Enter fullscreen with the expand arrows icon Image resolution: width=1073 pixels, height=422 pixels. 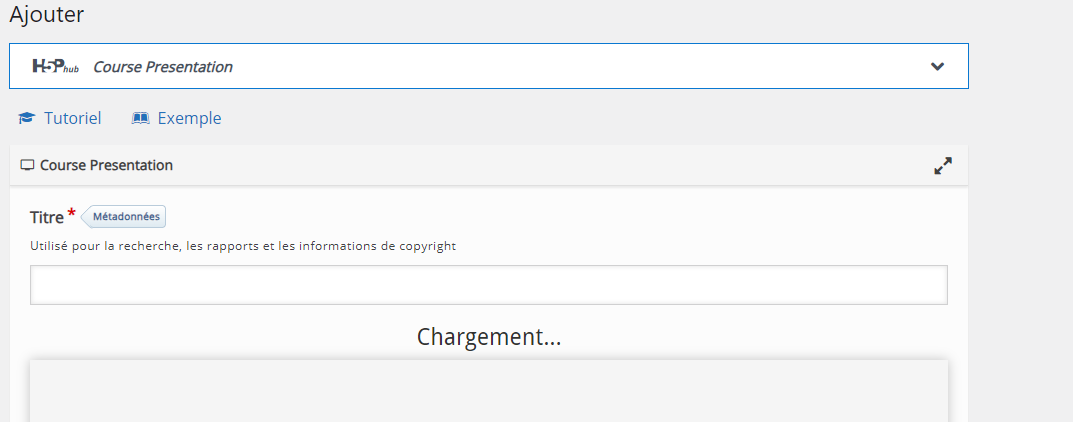[x=943, y=166]
